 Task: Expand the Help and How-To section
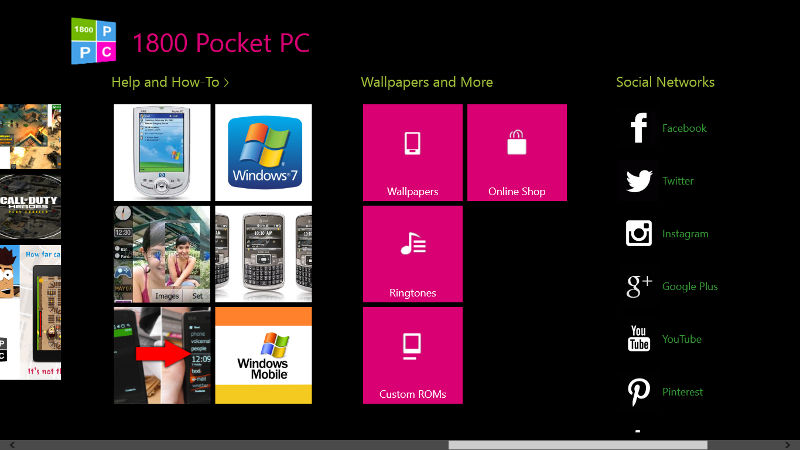170,82
